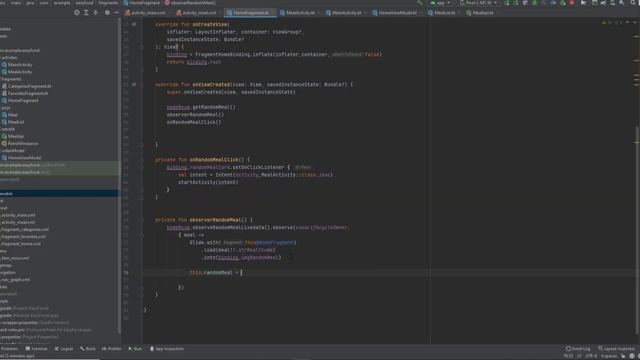Switch to the HomeViewModel.kt tab
Screen dimensions: 640x360
coord(397,13)
